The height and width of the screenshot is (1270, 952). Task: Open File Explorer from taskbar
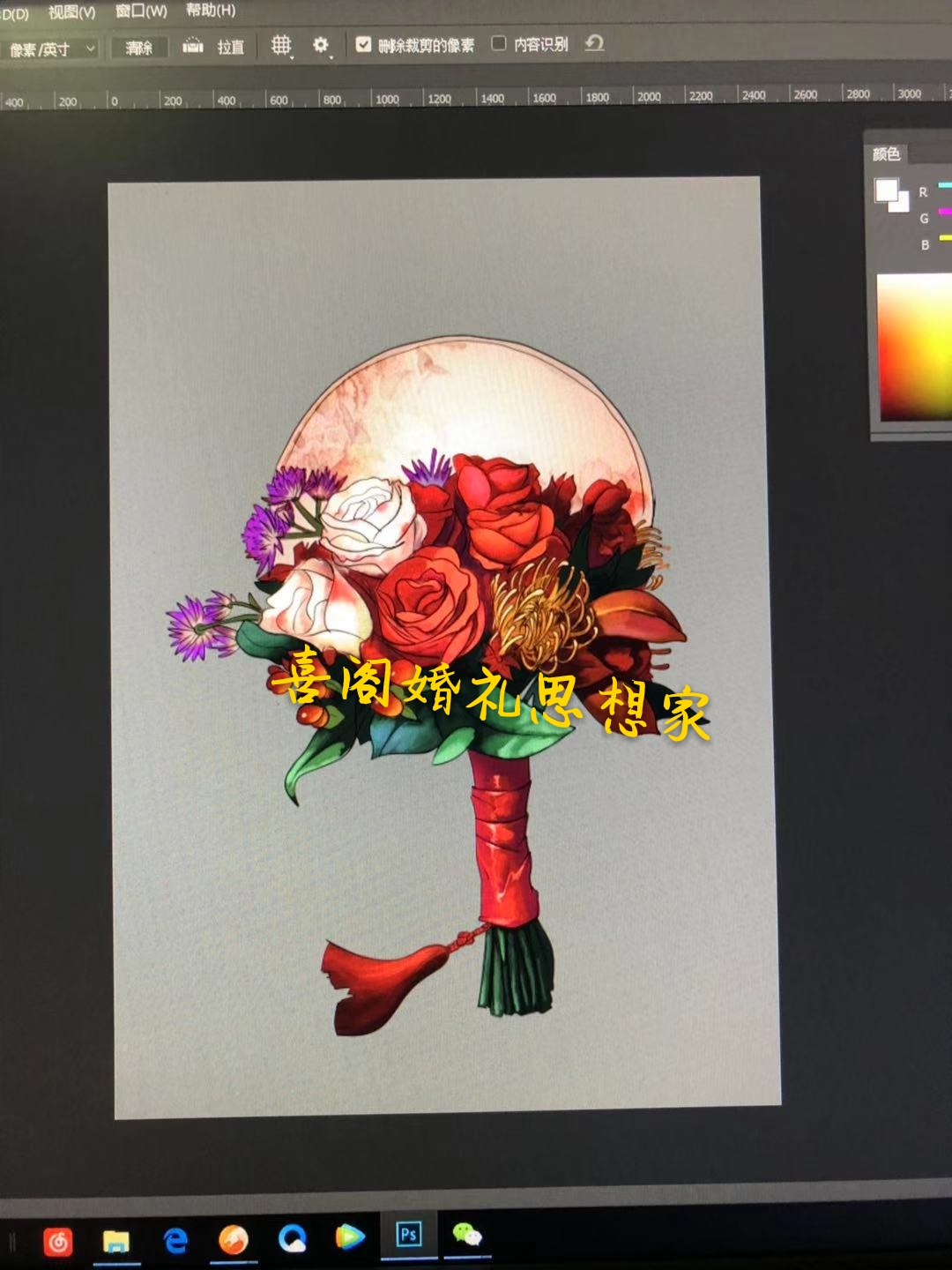click(x=115, y=1242)
